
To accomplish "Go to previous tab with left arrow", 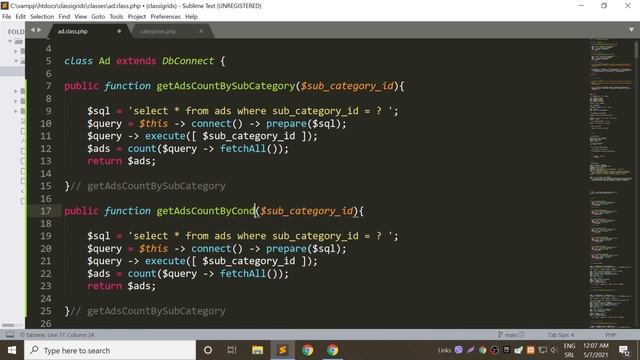I will [33, 30].
